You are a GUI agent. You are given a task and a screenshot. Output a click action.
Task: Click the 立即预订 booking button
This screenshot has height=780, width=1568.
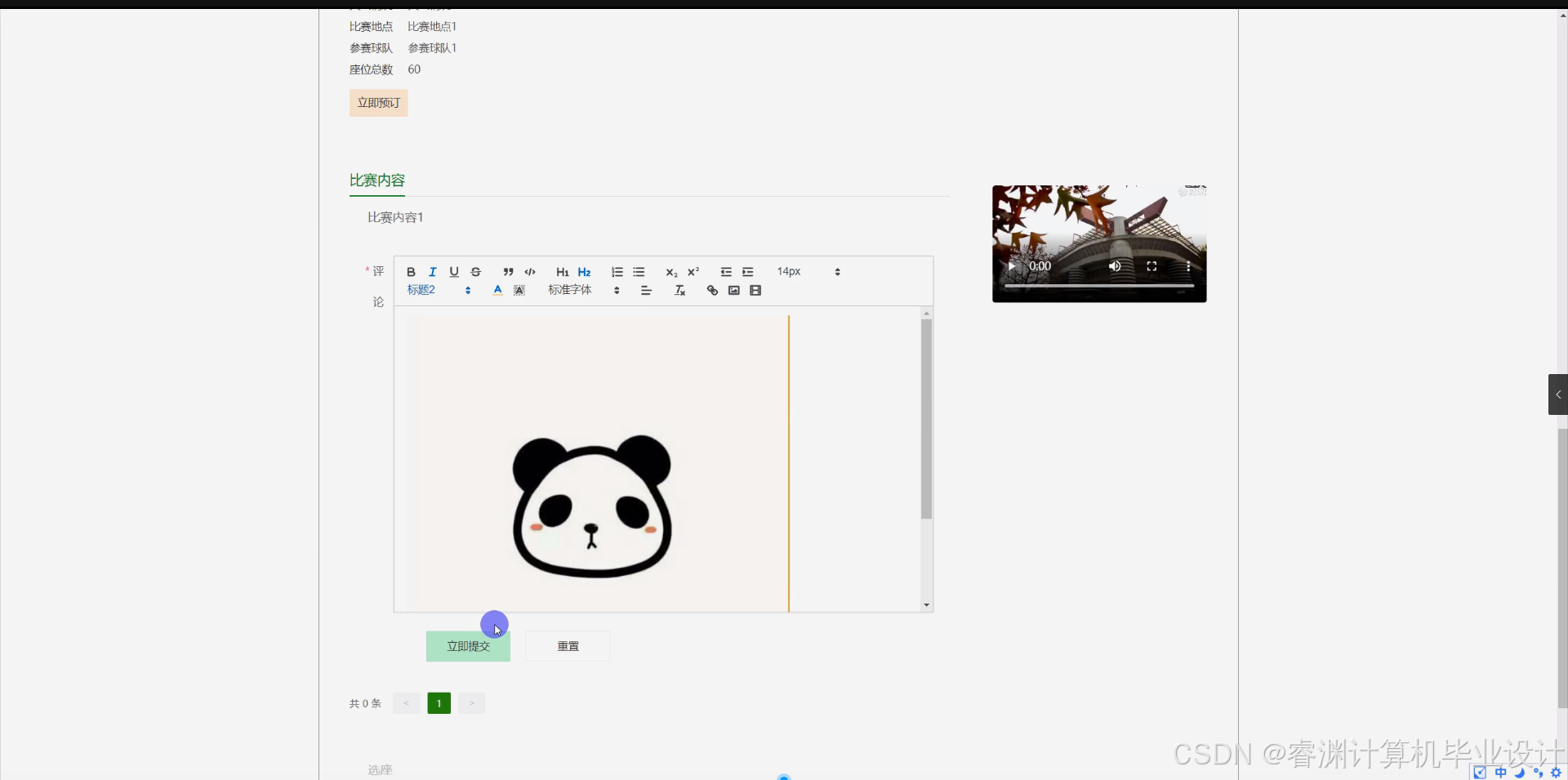pos(379,103)
